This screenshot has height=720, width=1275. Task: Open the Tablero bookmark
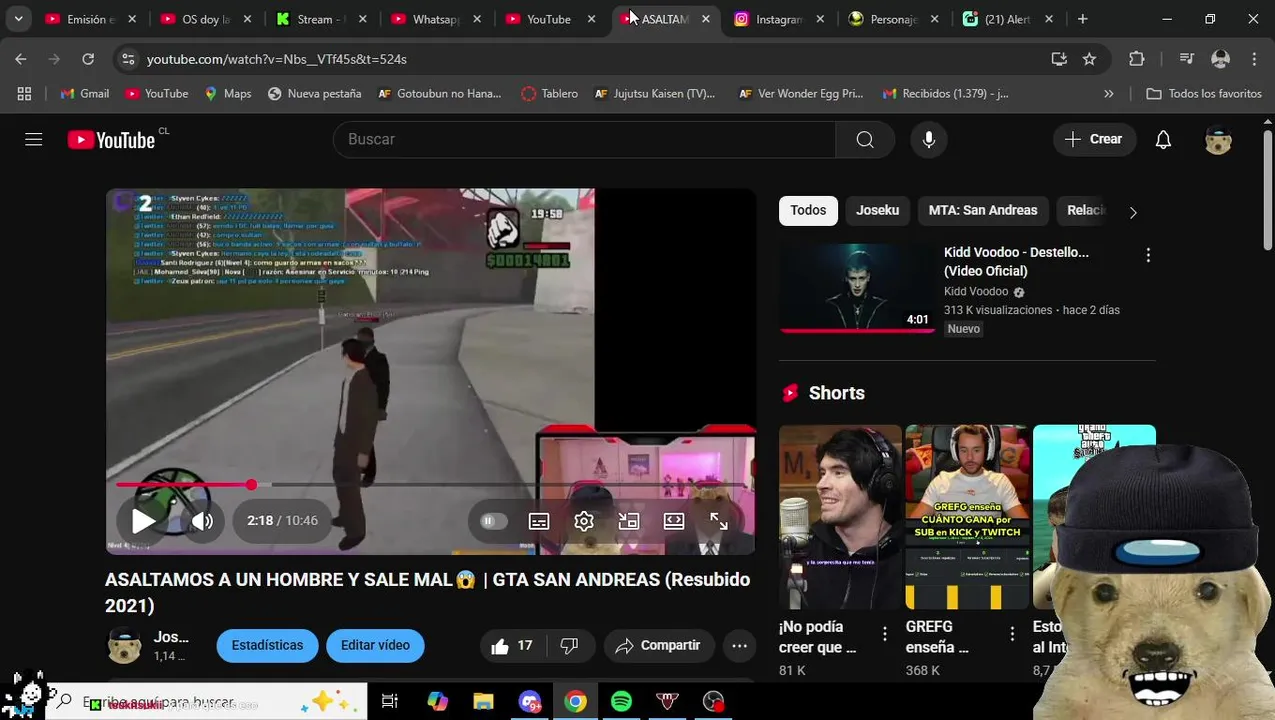(x=549, y=93)
